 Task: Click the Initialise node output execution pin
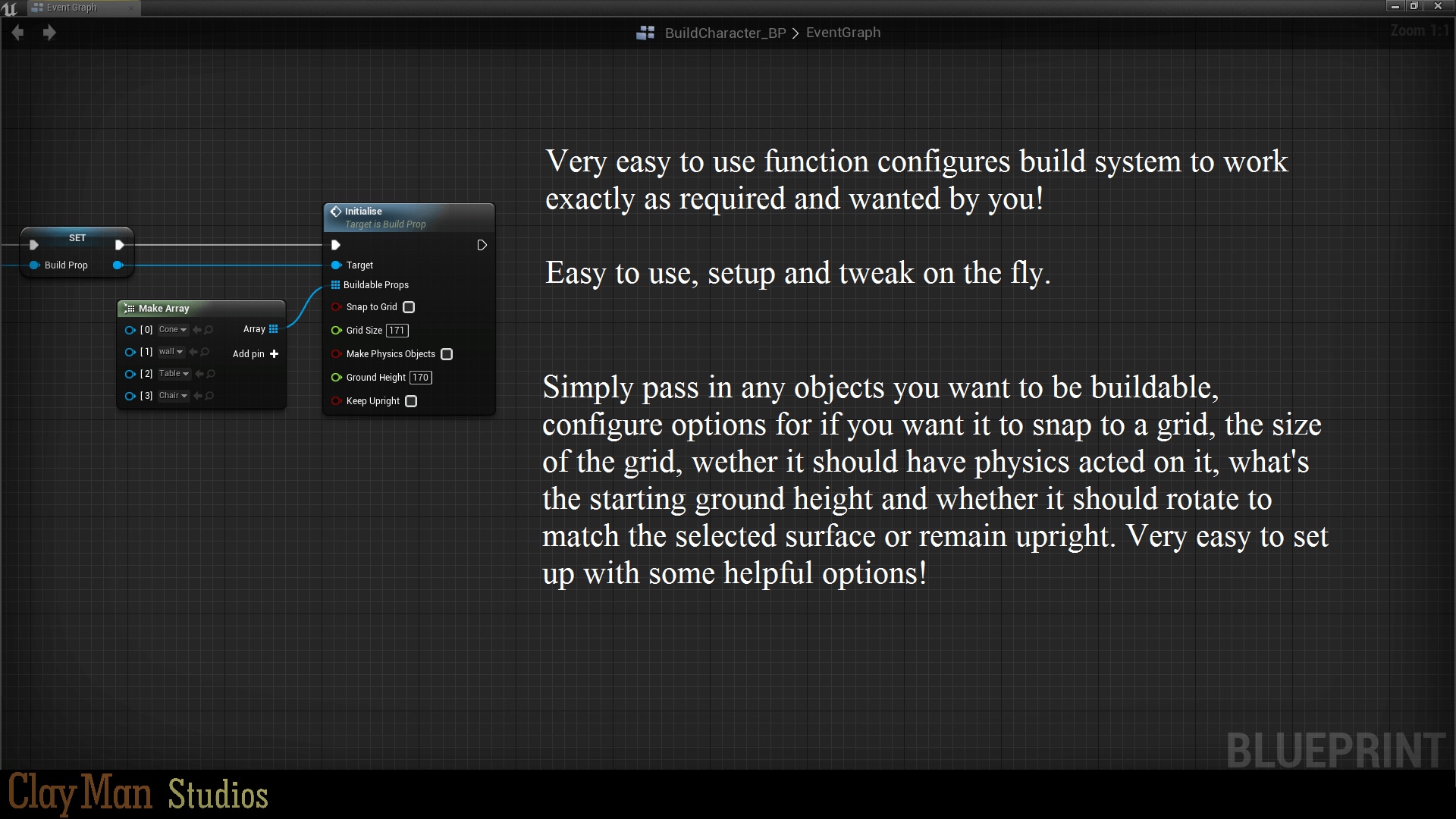[x=482, y=245]
